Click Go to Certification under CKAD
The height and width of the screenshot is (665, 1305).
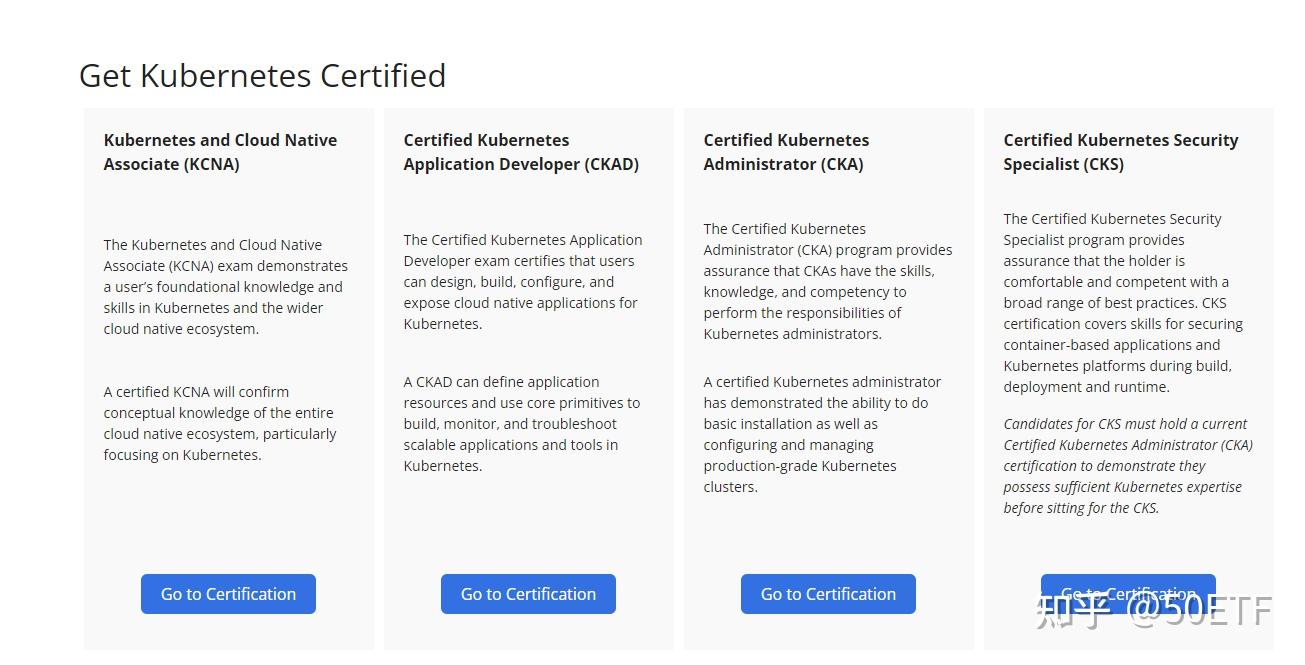[528, 593]
